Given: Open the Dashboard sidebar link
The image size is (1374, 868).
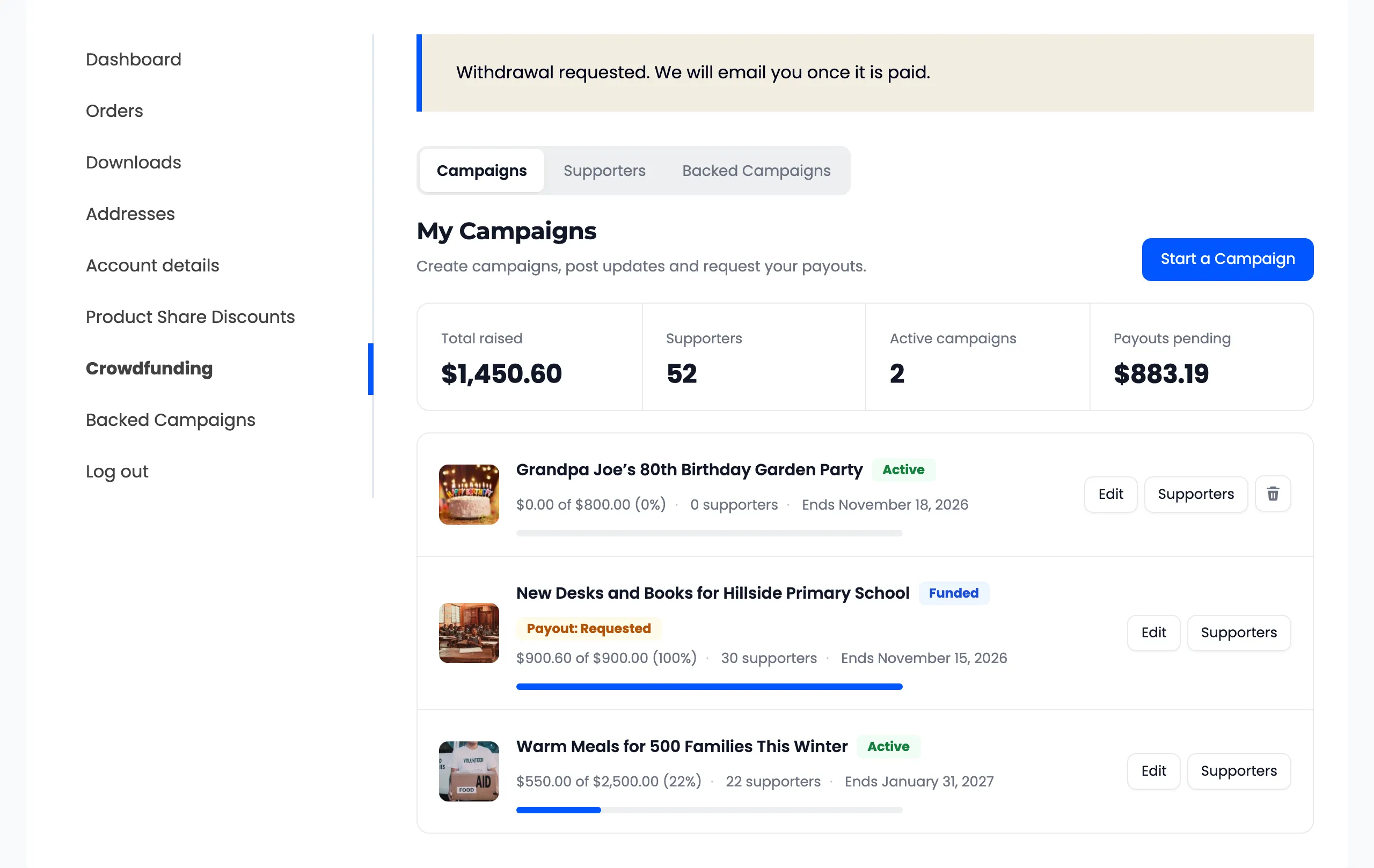Looking at the screenshot, I should [x=134, y=60].
